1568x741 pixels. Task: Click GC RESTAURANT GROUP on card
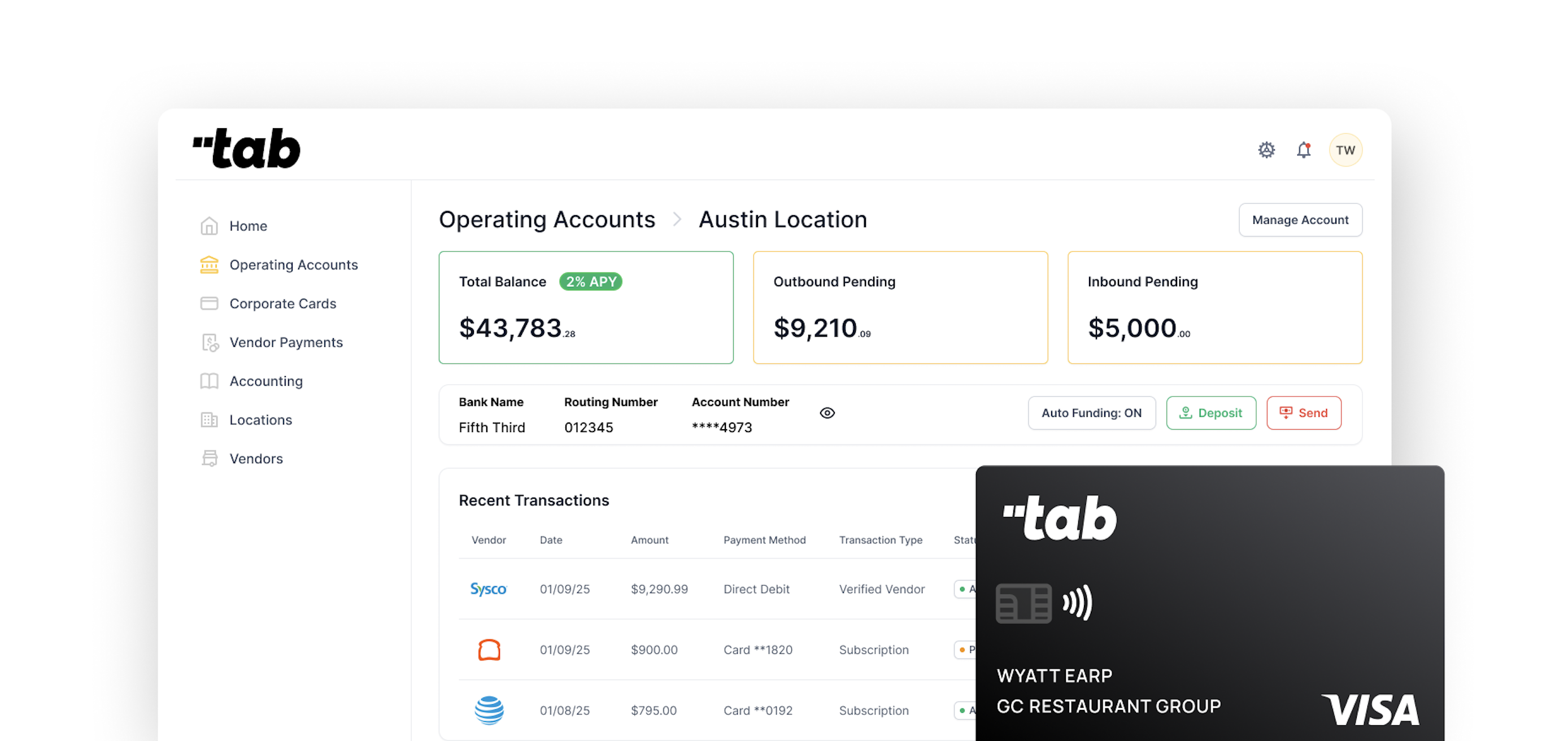pyautogui.click(x=1108, y=707)
